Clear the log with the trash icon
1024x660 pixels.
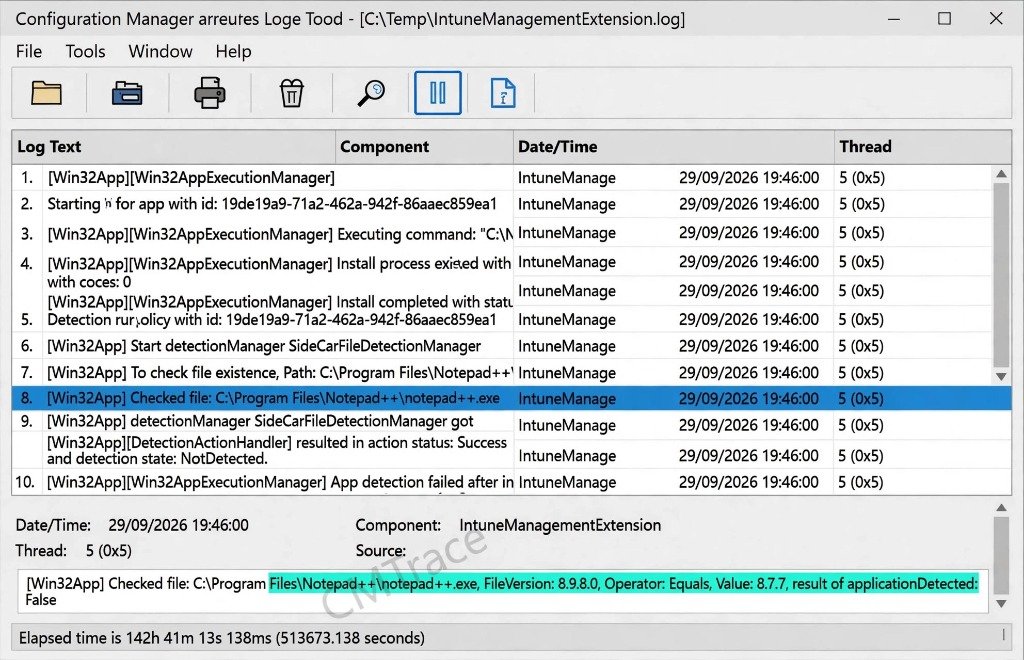pos(291,93)
